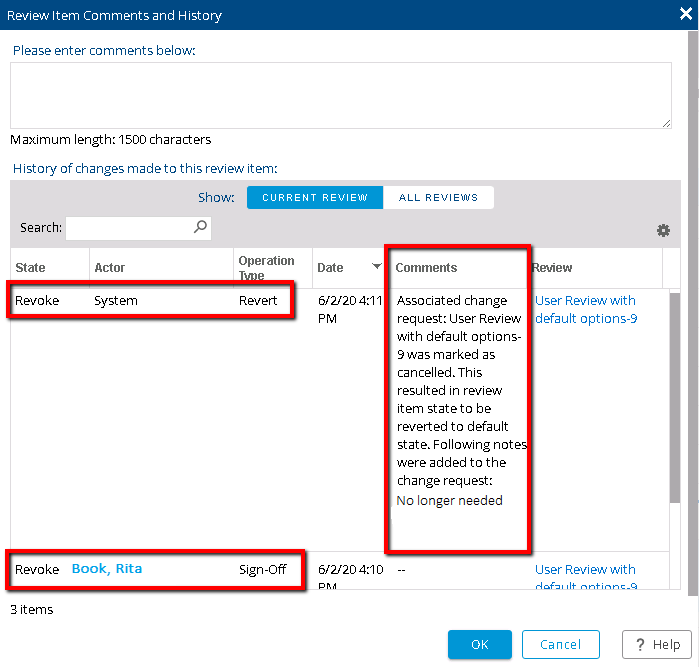Sort by the Comments column header
This screenshot has height=667, width=699.
tap(426, 268)
